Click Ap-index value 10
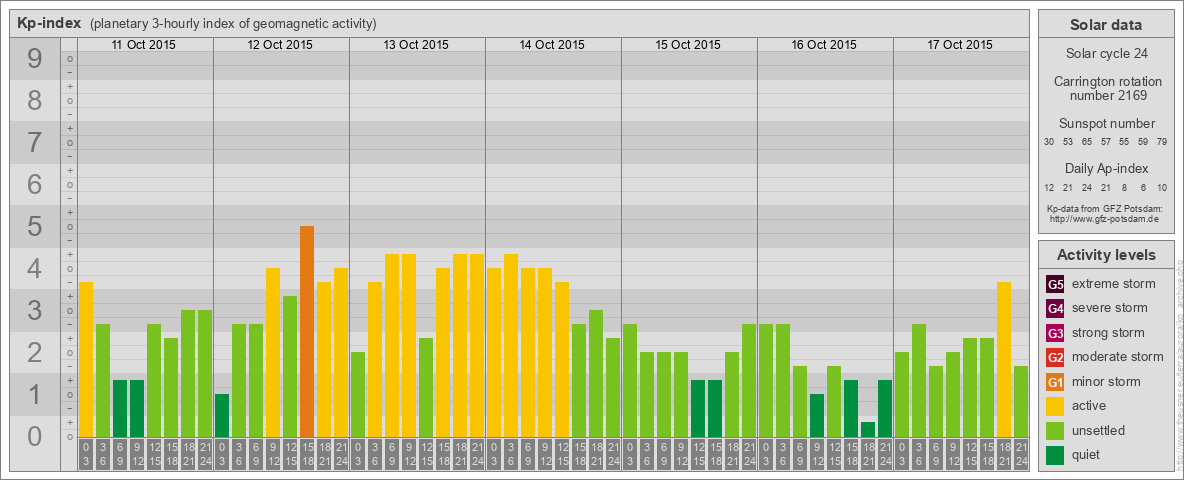This screenshot has height=480, width=1184. [1162, 187]
